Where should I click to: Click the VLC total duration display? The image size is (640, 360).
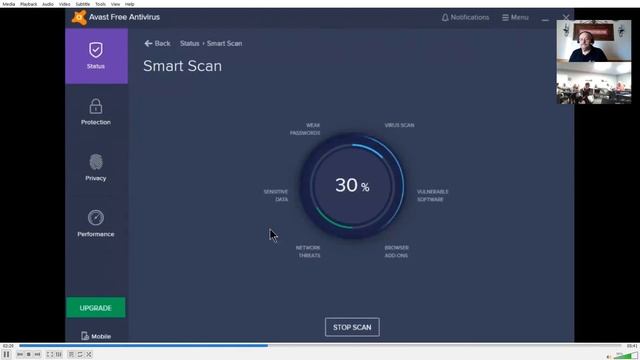(632, 346)
